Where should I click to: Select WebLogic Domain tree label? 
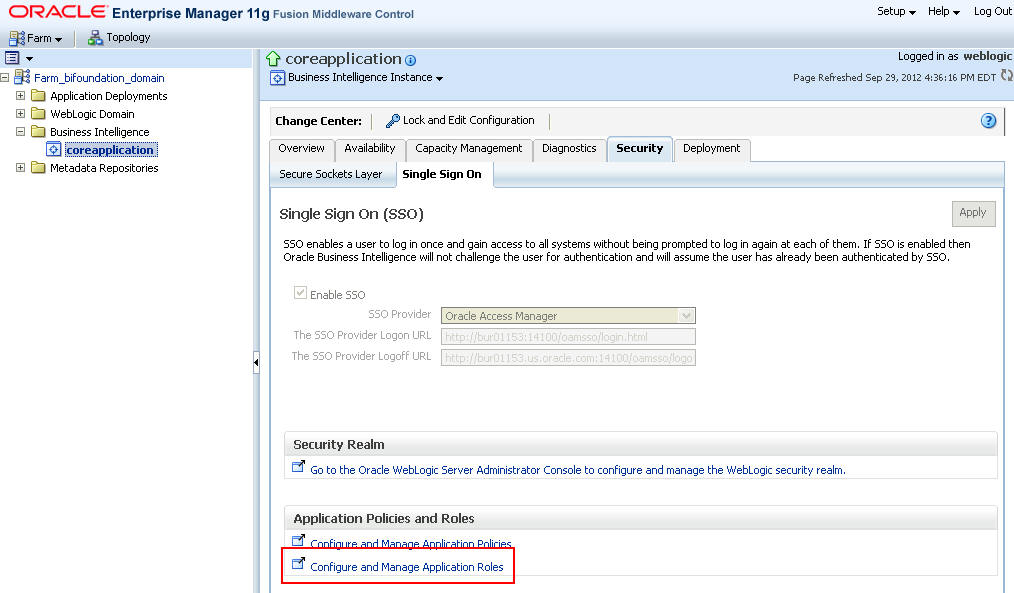tap(92, 114)
